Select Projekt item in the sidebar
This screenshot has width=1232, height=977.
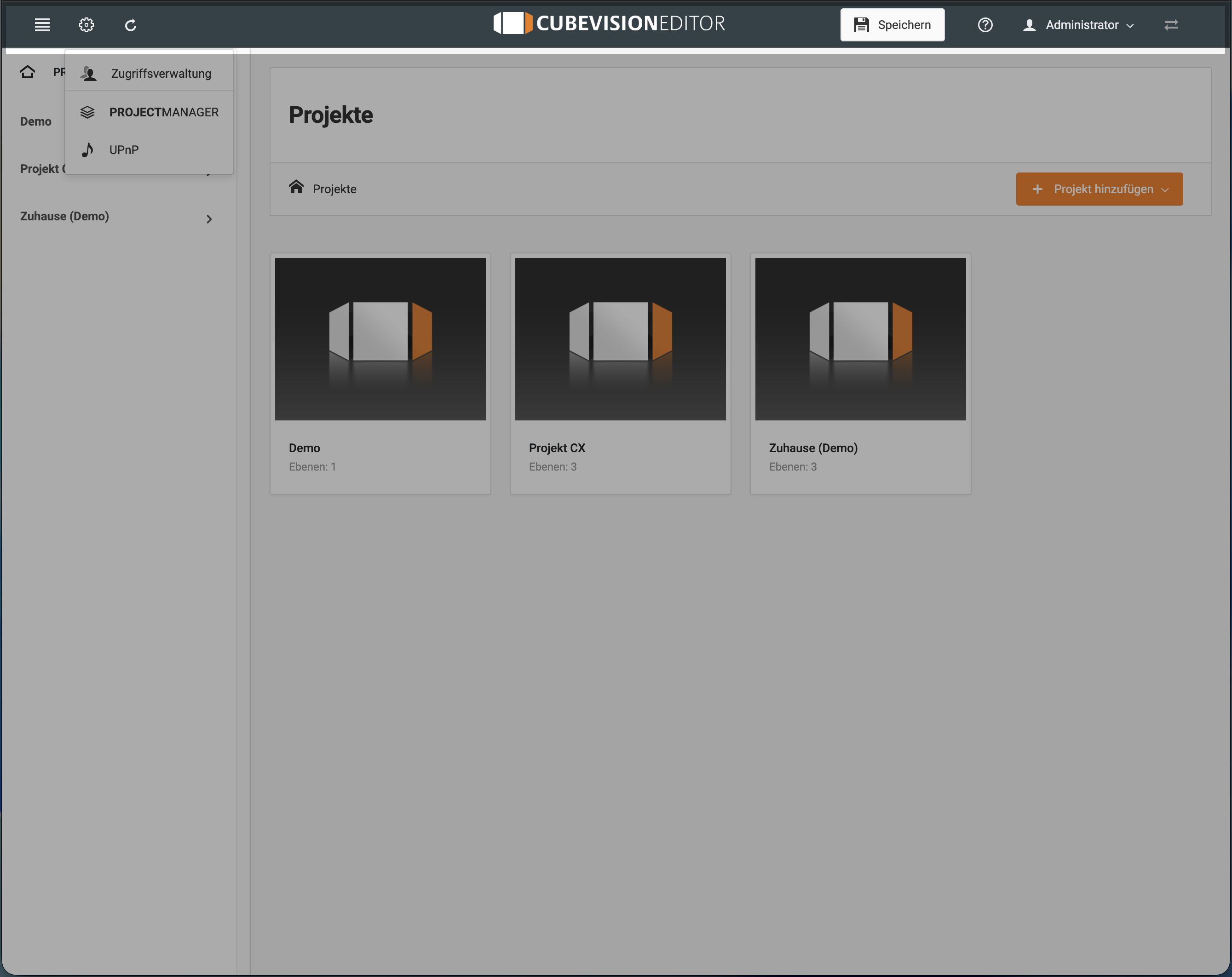pos(43,168)
